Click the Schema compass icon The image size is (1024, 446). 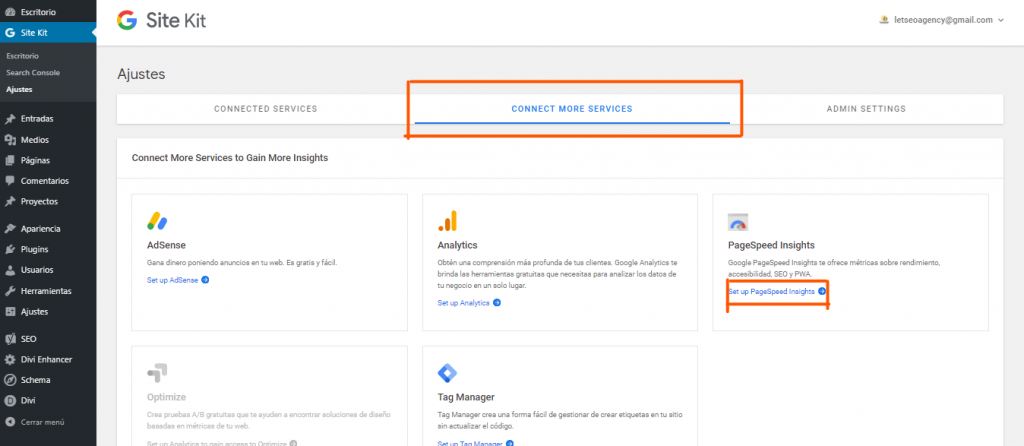pyautogui.click(x=10, y=380)
